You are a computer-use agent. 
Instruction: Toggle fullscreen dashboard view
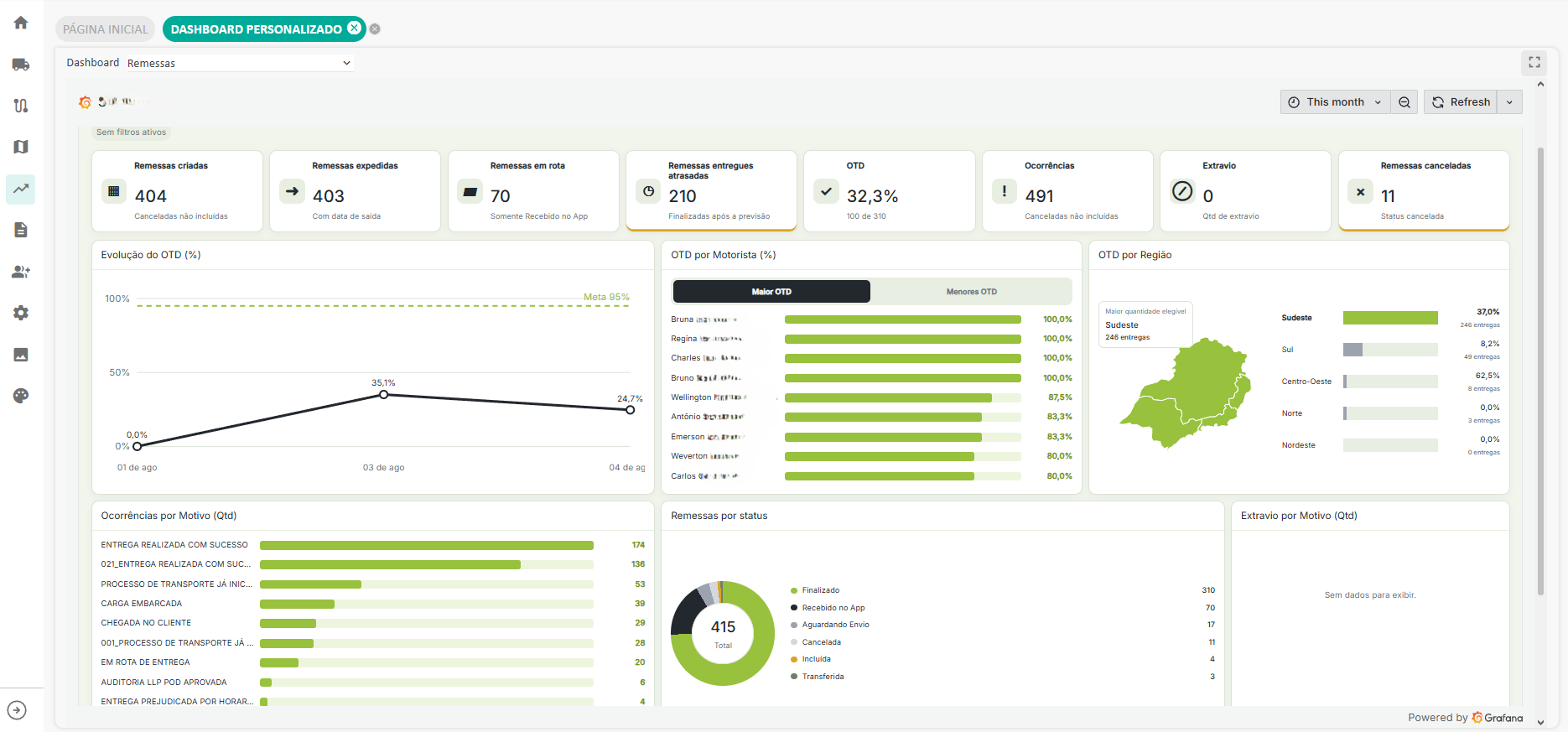tap(1534, 62)
